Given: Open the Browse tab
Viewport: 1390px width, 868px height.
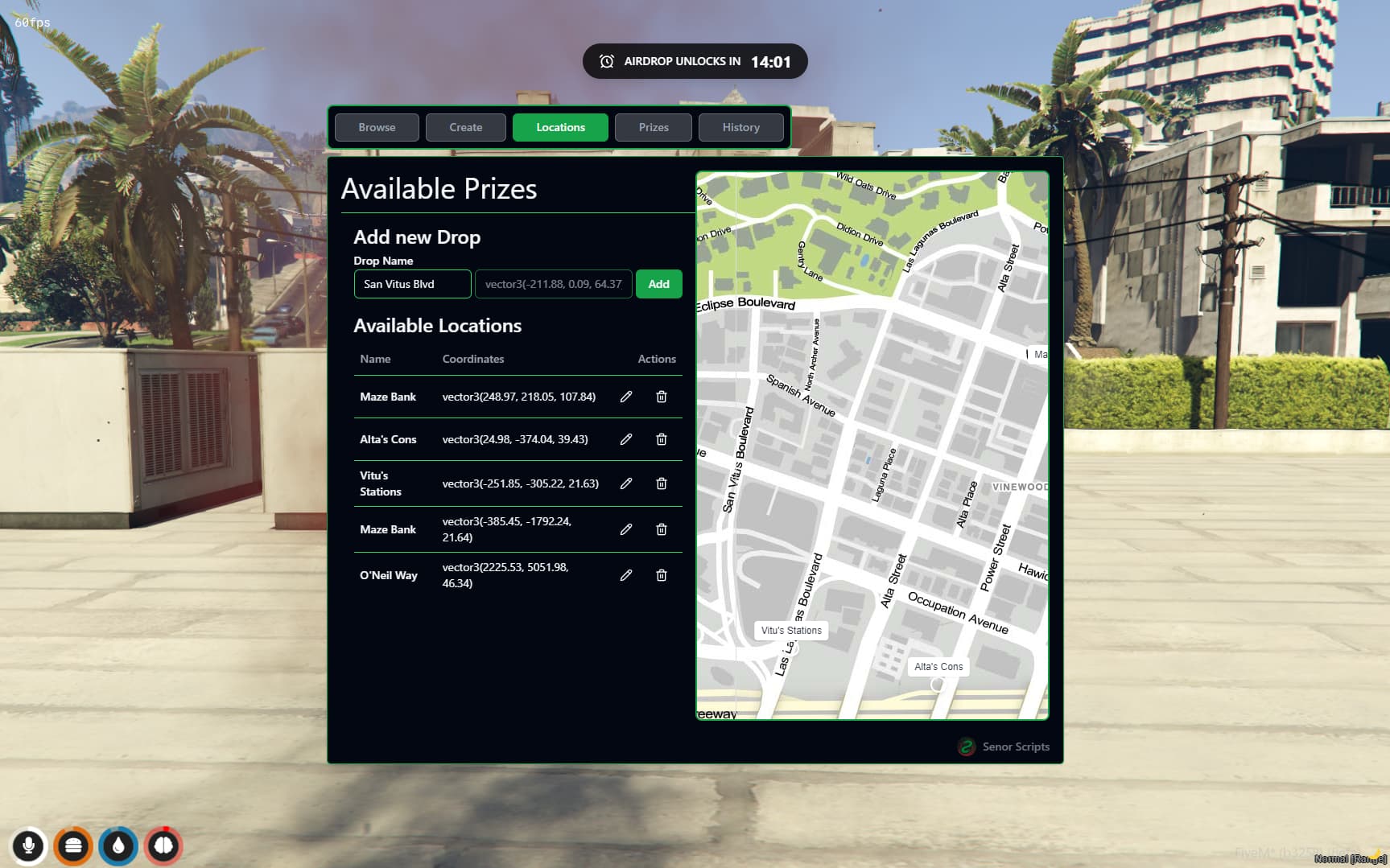Looking at the screenshot, I should click(x=377, y=127).
